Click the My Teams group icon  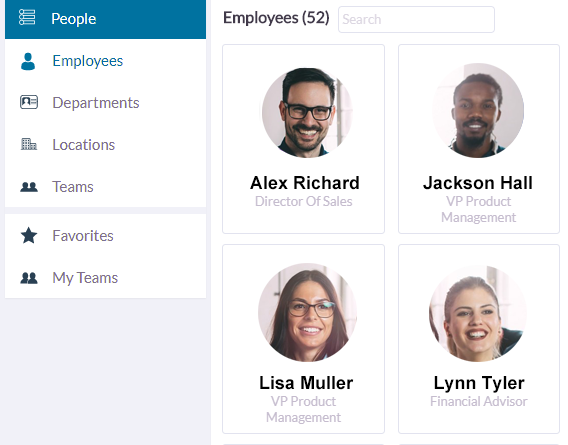tap(29, 278)
